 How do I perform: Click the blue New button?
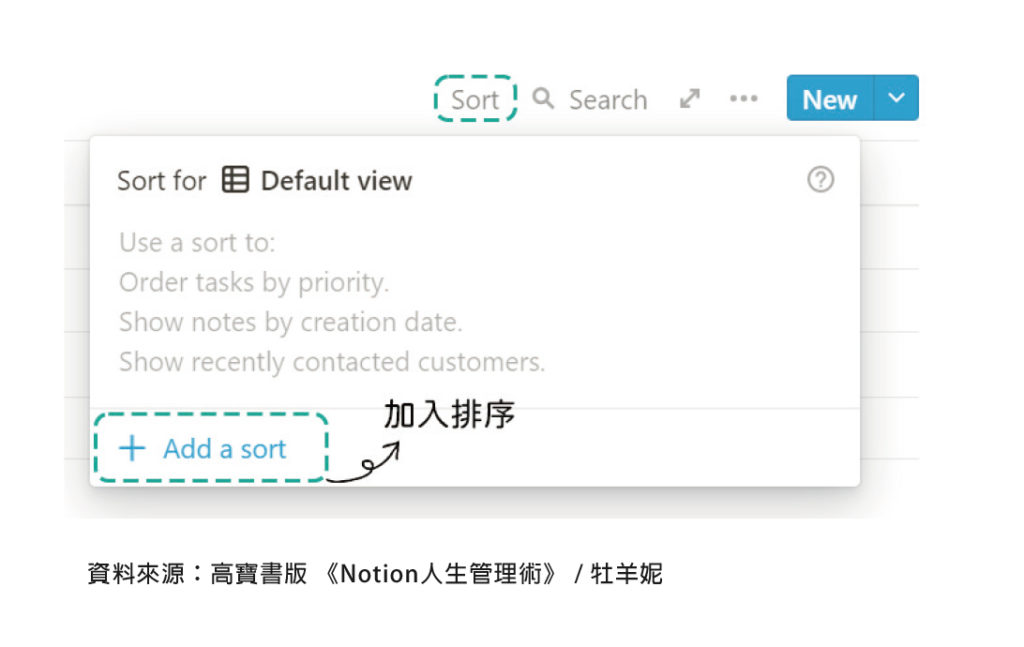click(829, 98)
